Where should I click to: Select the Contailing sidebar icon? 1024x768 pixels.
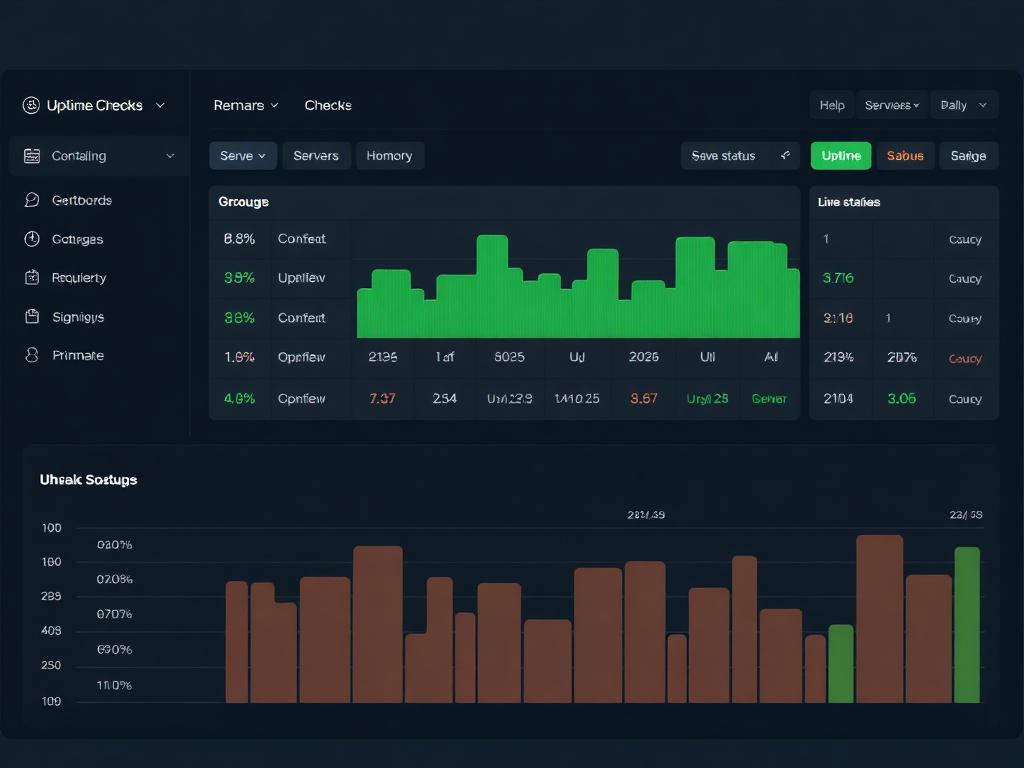32,156
